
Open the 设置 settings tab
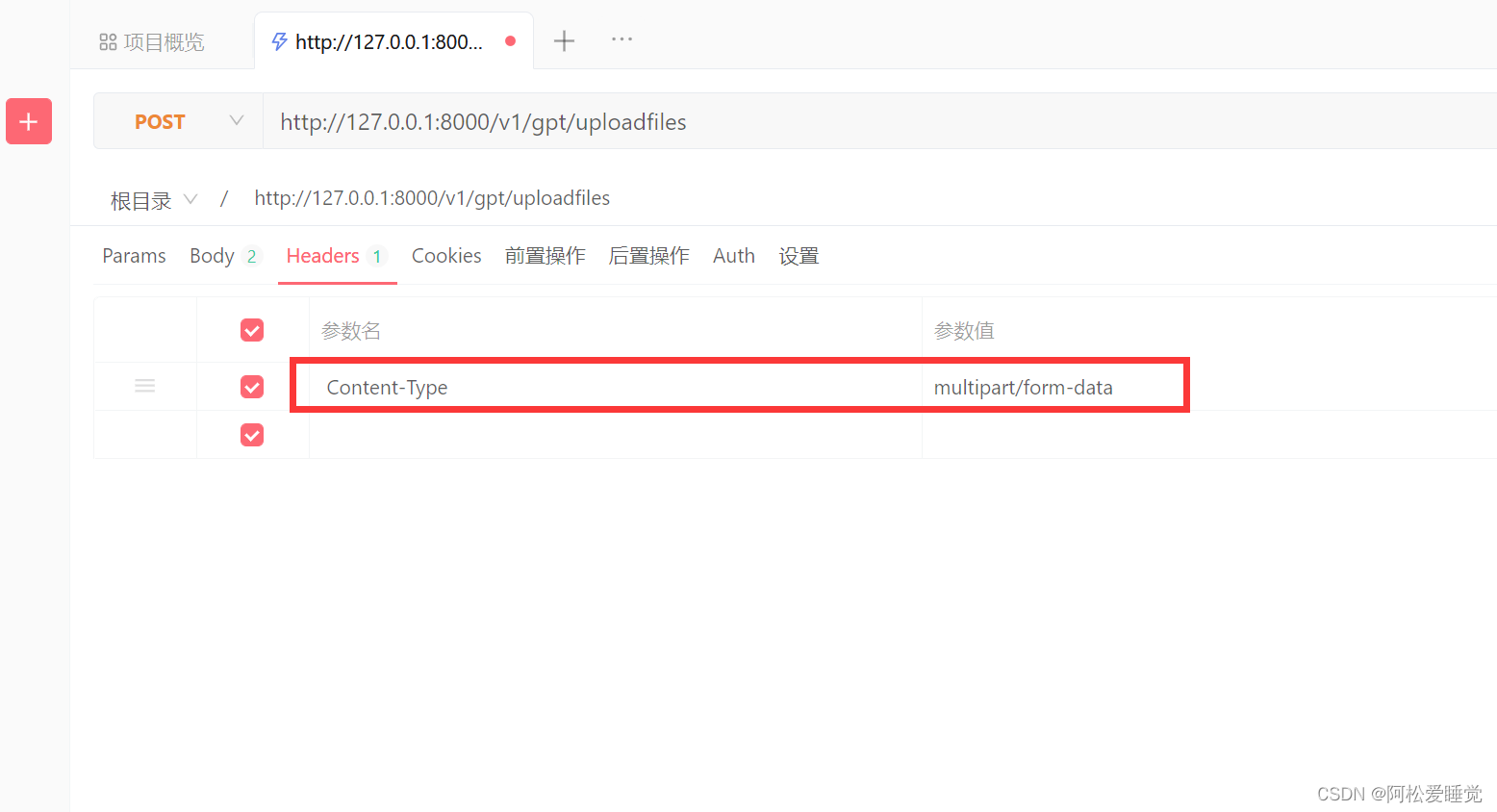799,256
